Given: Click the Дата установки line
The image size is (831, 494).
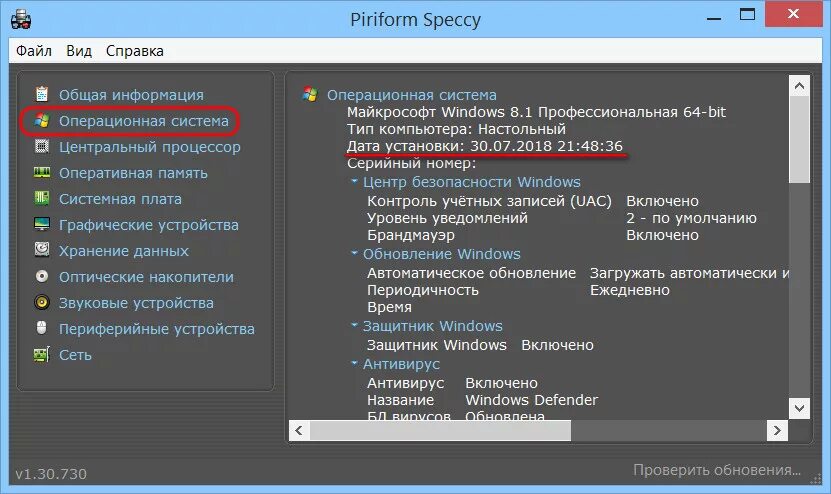Looking at the screenshot, I should point(485,146).
